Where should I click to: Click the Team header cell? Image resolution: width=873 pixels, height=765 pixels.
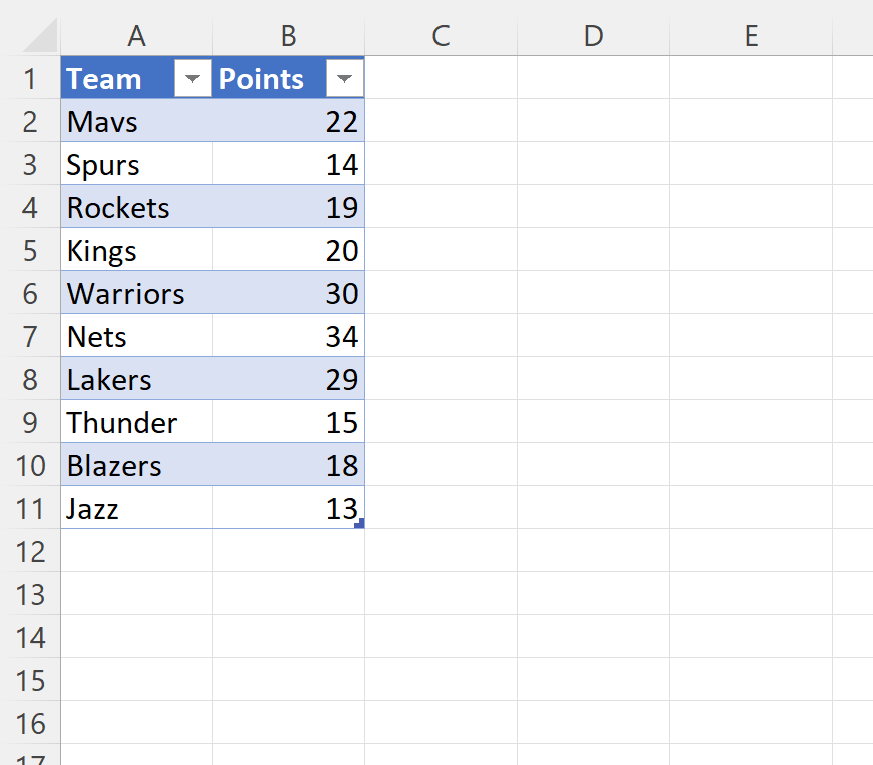pyautogui.click(x=110, y=77)
